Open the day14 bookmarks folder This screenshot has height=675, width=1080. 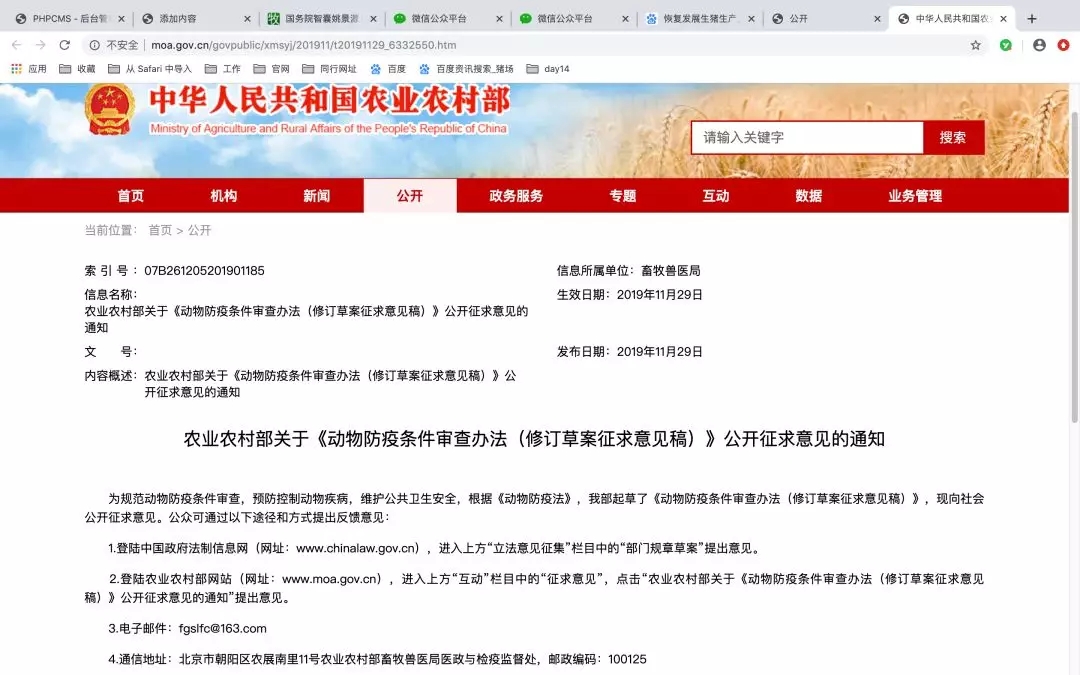tap(548, 69)
